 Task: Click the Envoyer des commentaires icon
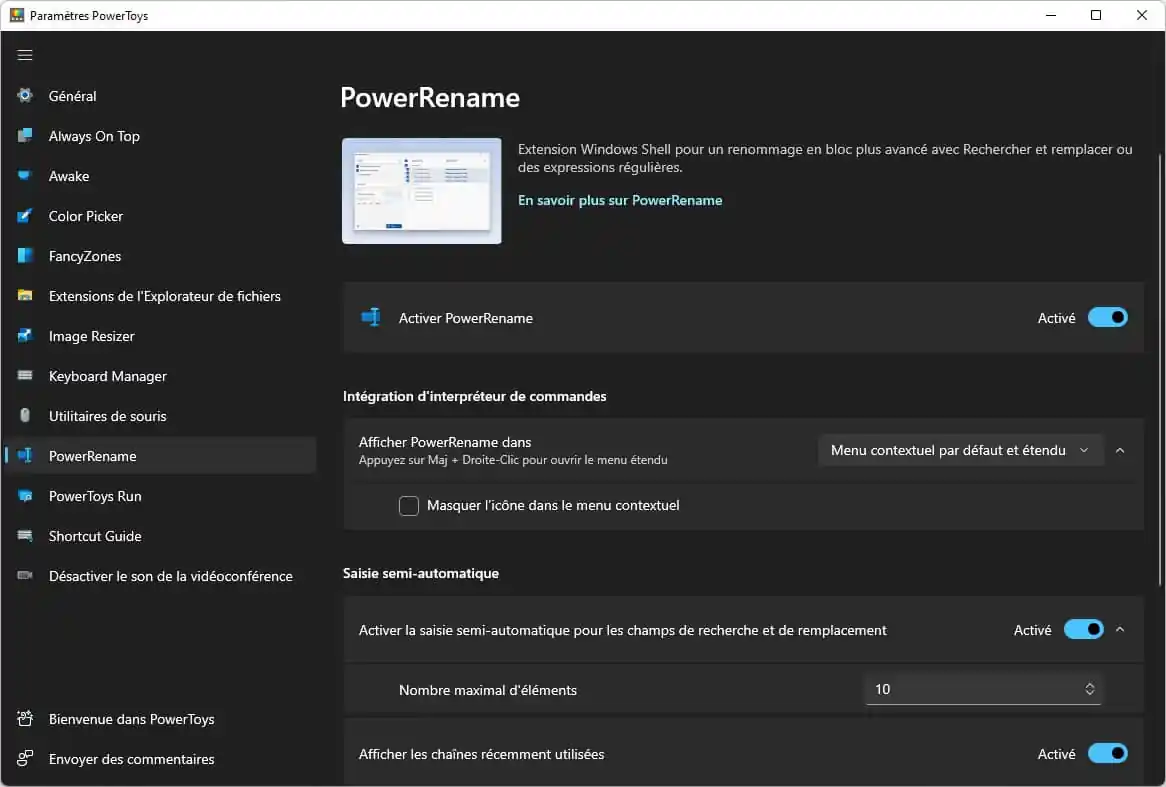point(25,758)
